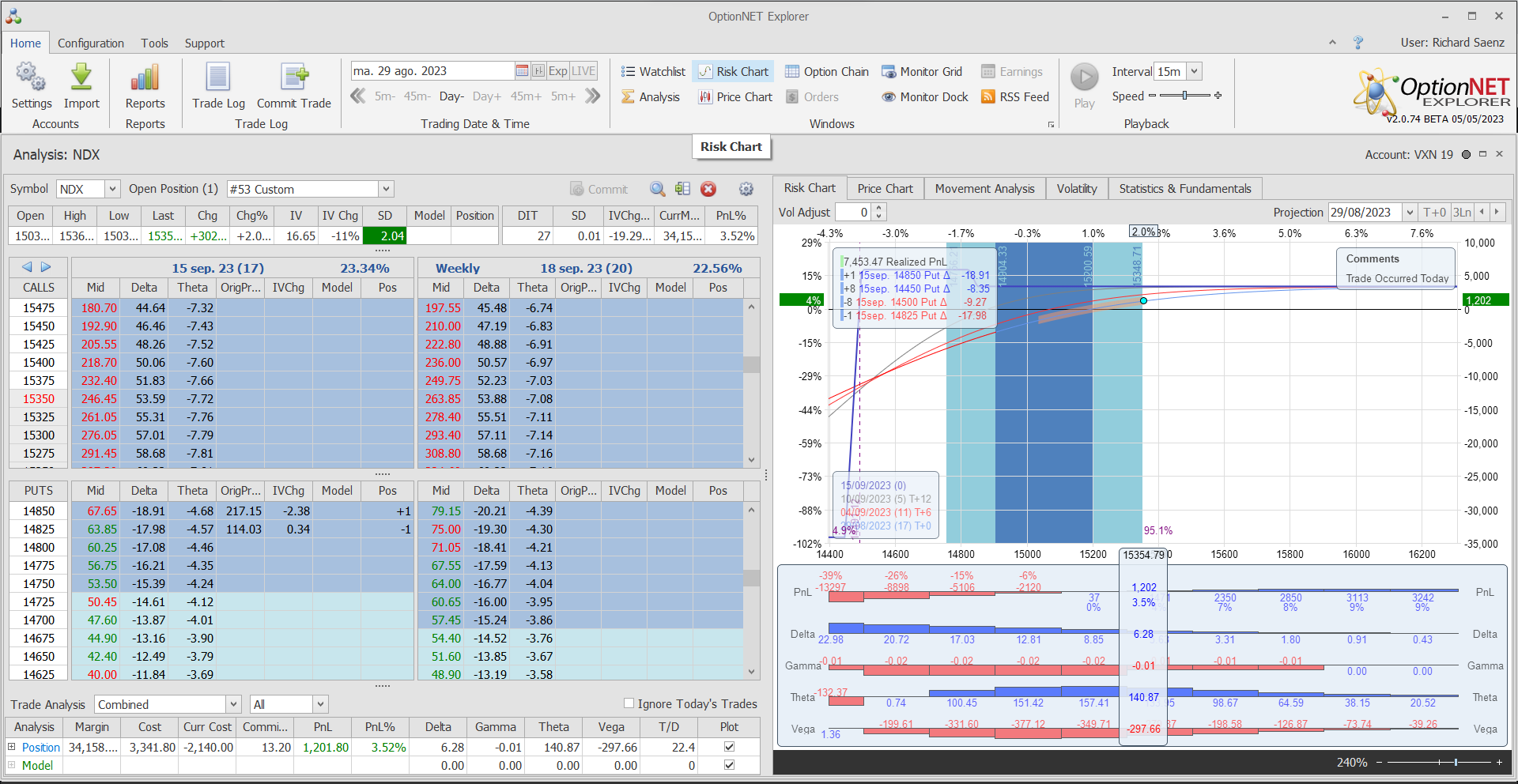1518x784 pixels.
Task: Open the Monitor Grid window
Action: 922,72
